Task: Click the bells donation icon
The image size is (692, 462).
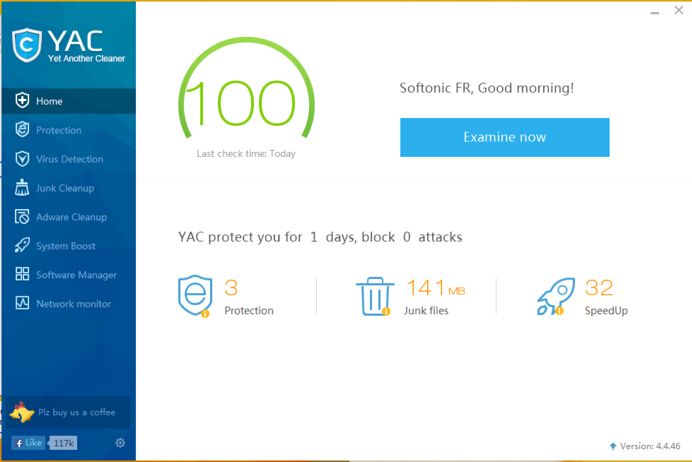Action: (x=22, y=413)
